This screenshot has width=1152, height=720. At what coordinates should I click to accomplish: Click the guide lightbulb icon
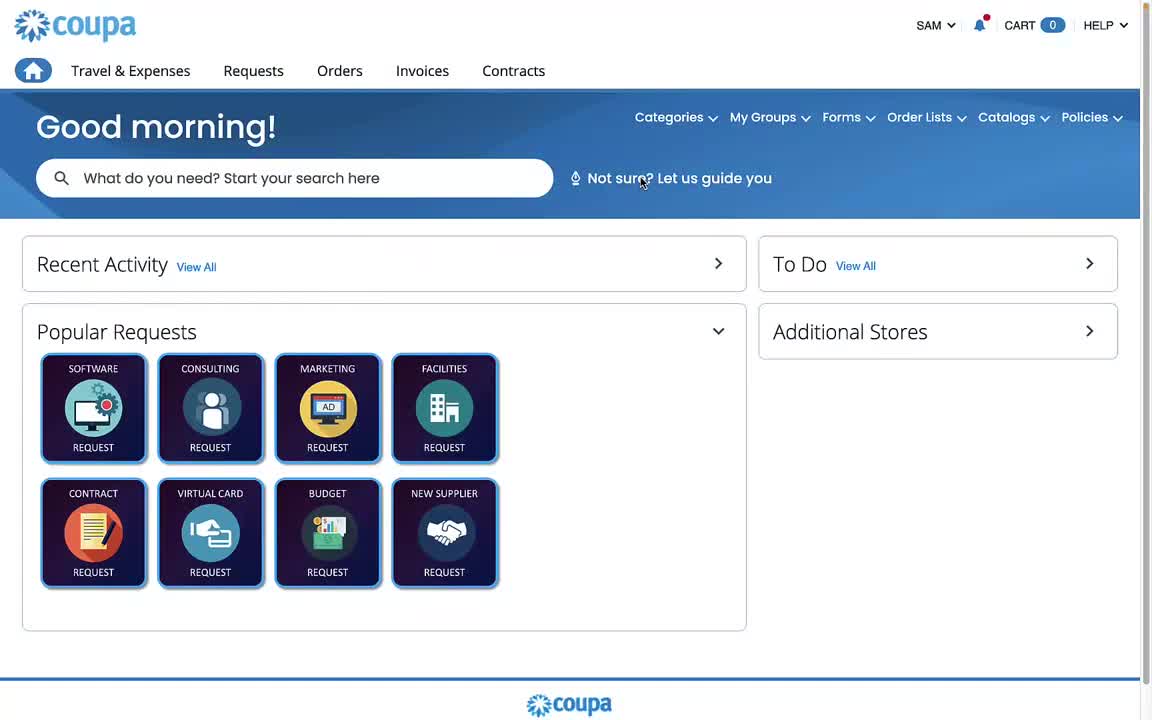pos(575,178)
